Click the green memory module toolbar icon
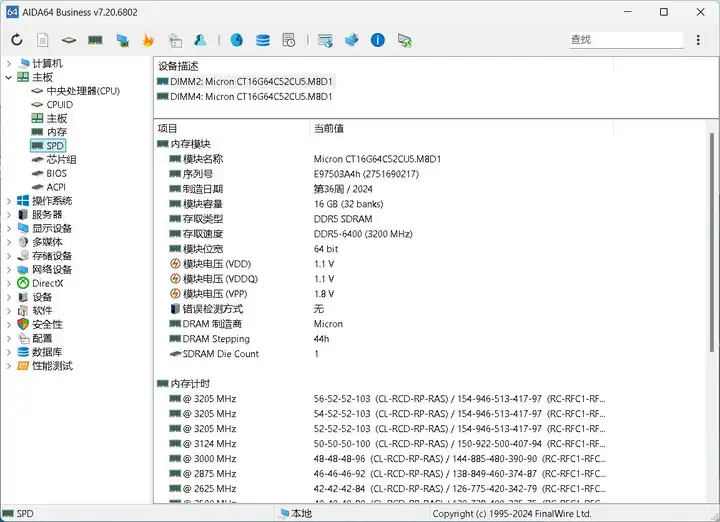The width and height of the screenshot is (720, 522). coord(95,40)
